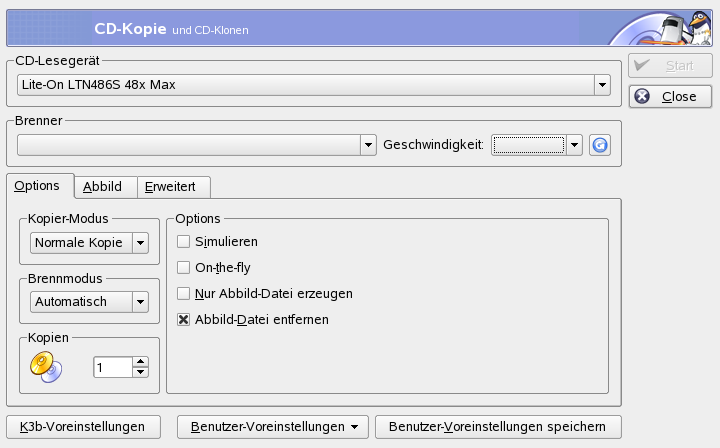Select the Options tab

click(38, 186)
